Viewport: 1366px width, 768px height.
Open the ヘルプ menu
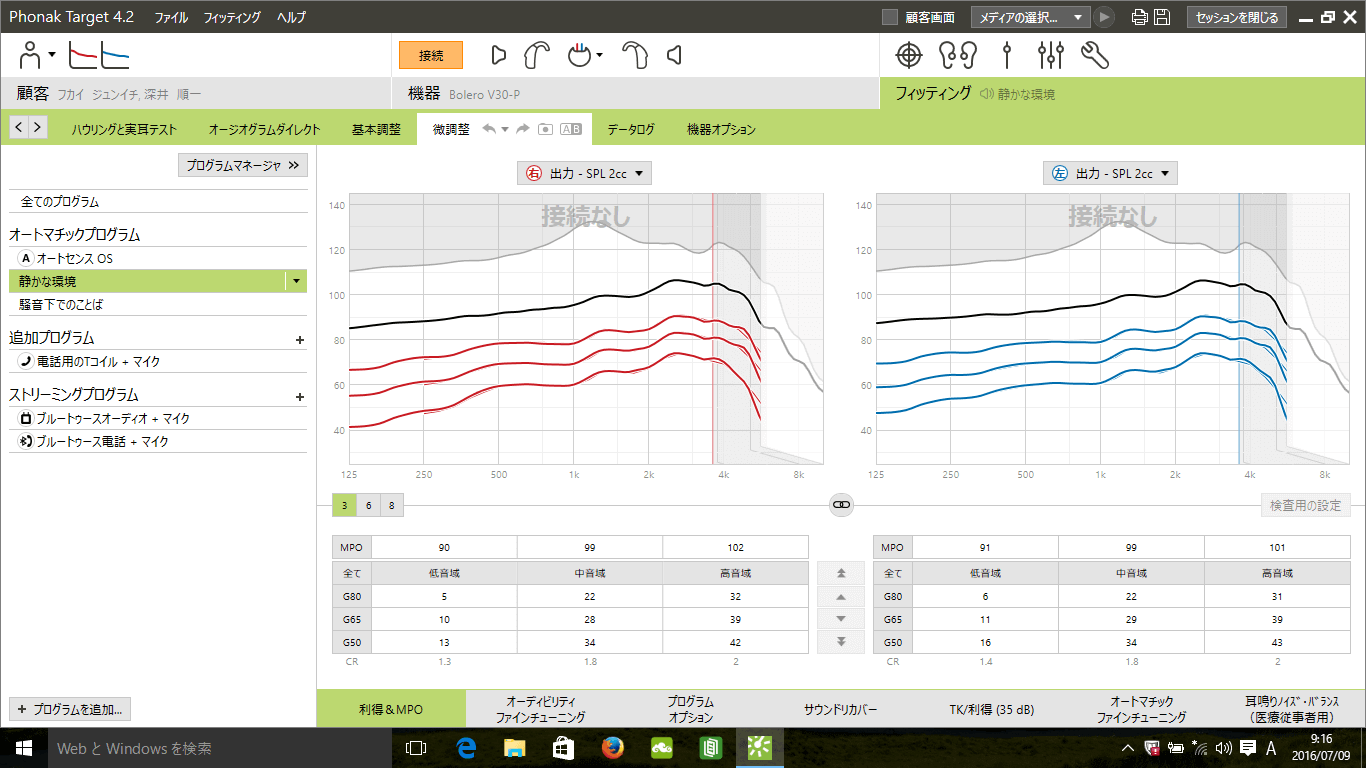click(291, 17)
